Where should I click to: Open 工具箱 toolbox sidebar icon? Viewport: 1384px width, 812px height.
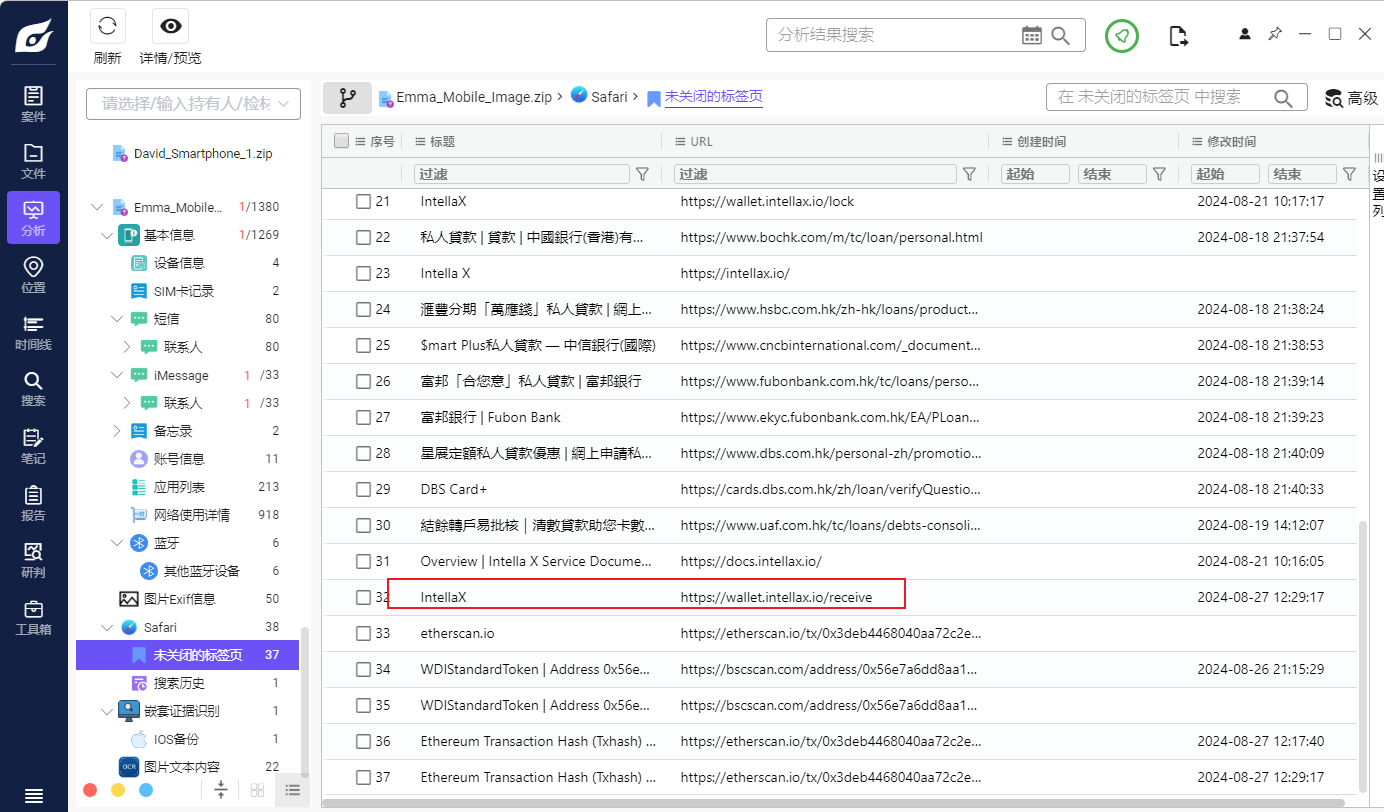pyautogui.click(x=33, y=617)
